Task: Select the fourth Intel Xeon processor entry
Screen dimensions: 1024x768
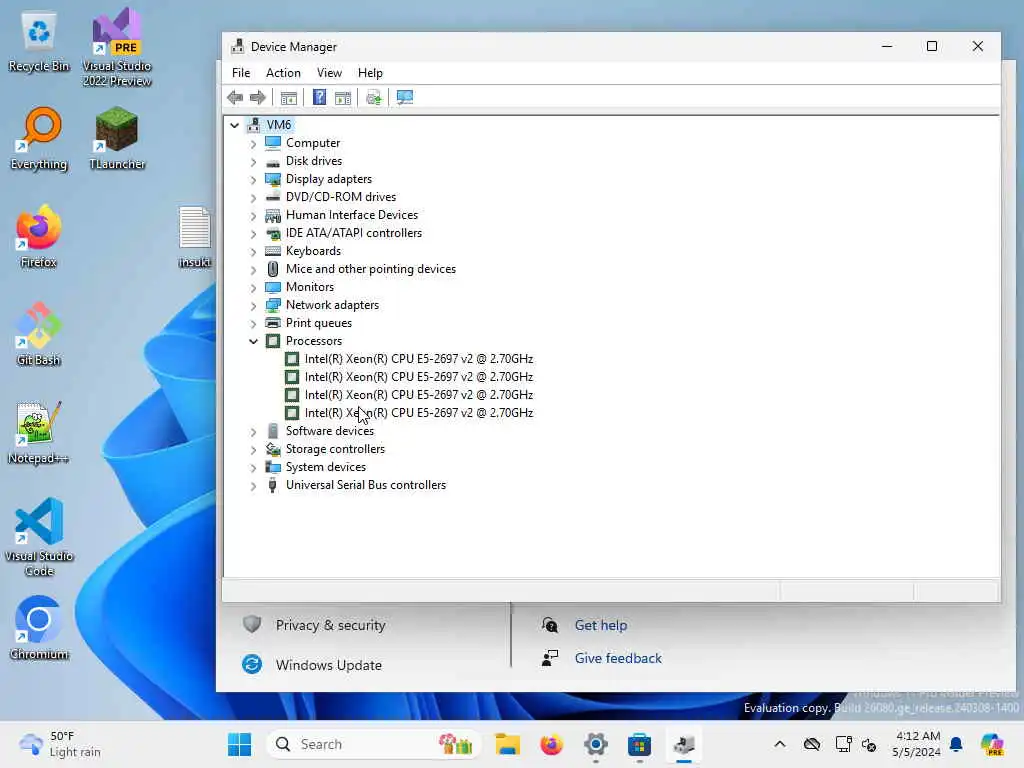Action: coord(419,413)
